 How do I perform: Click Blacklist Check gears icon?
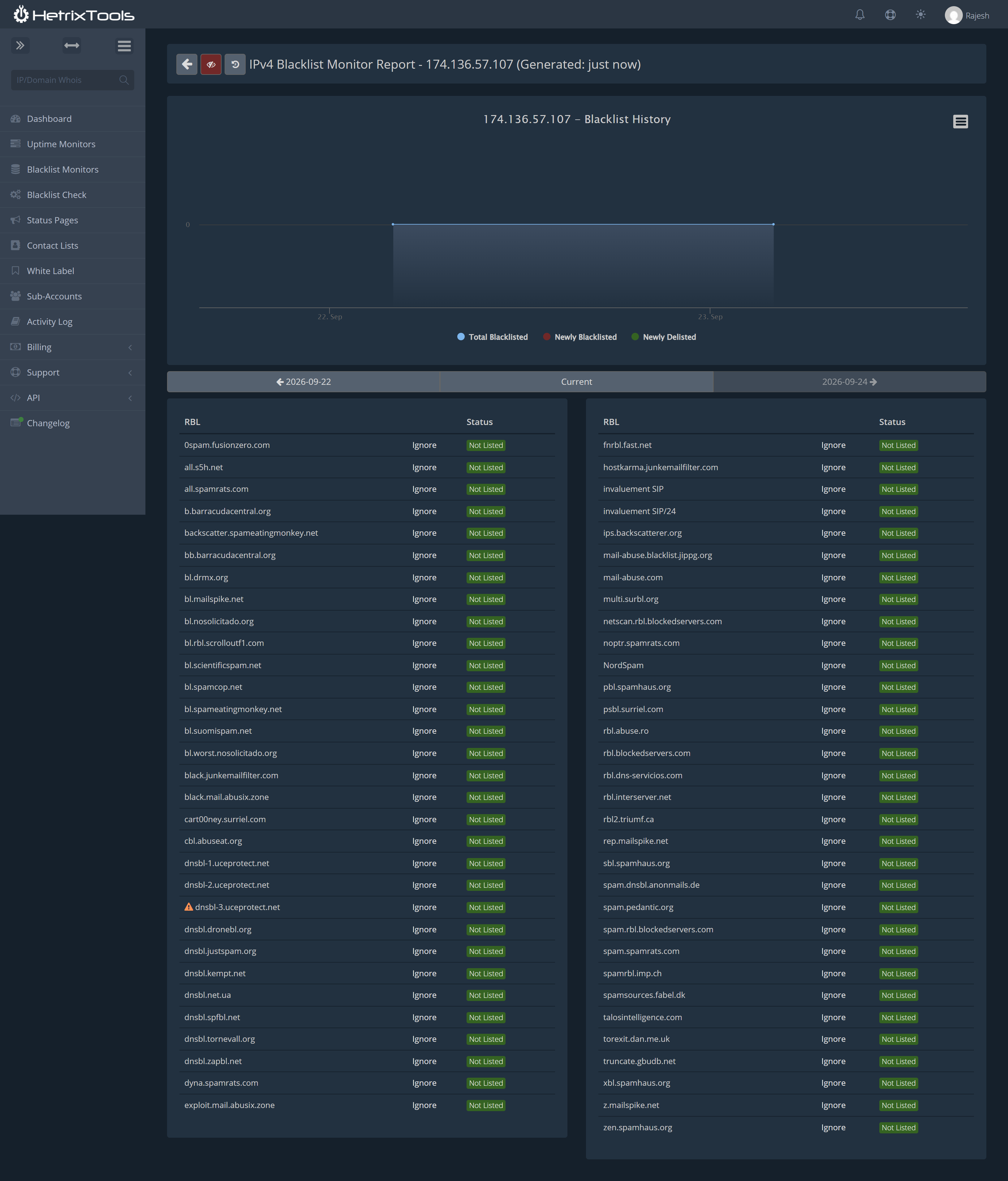tap(15, 195)
